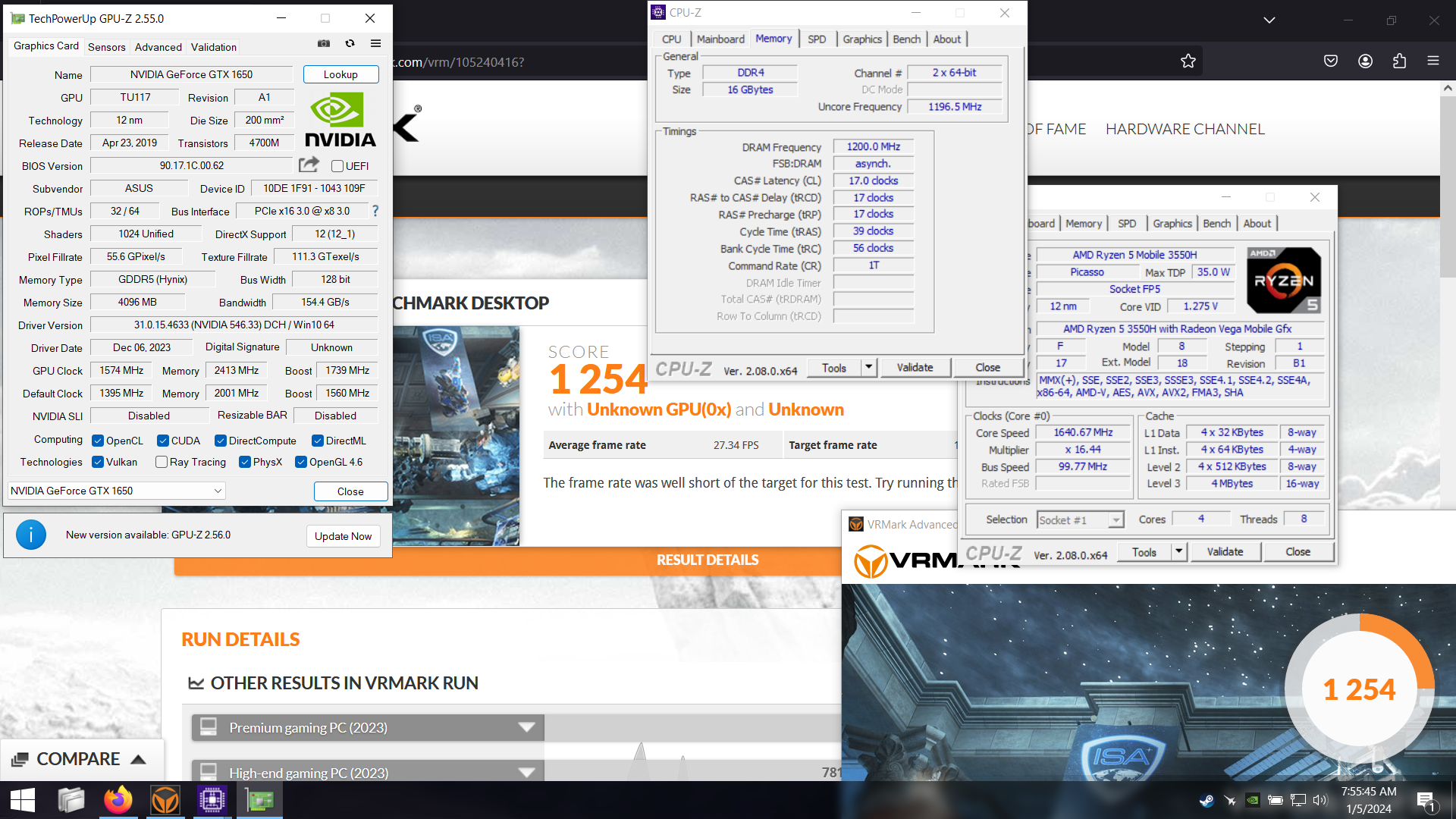Open File Explorer from the taskbar
Screen dimensions: 1456x819
click(71, 800)
